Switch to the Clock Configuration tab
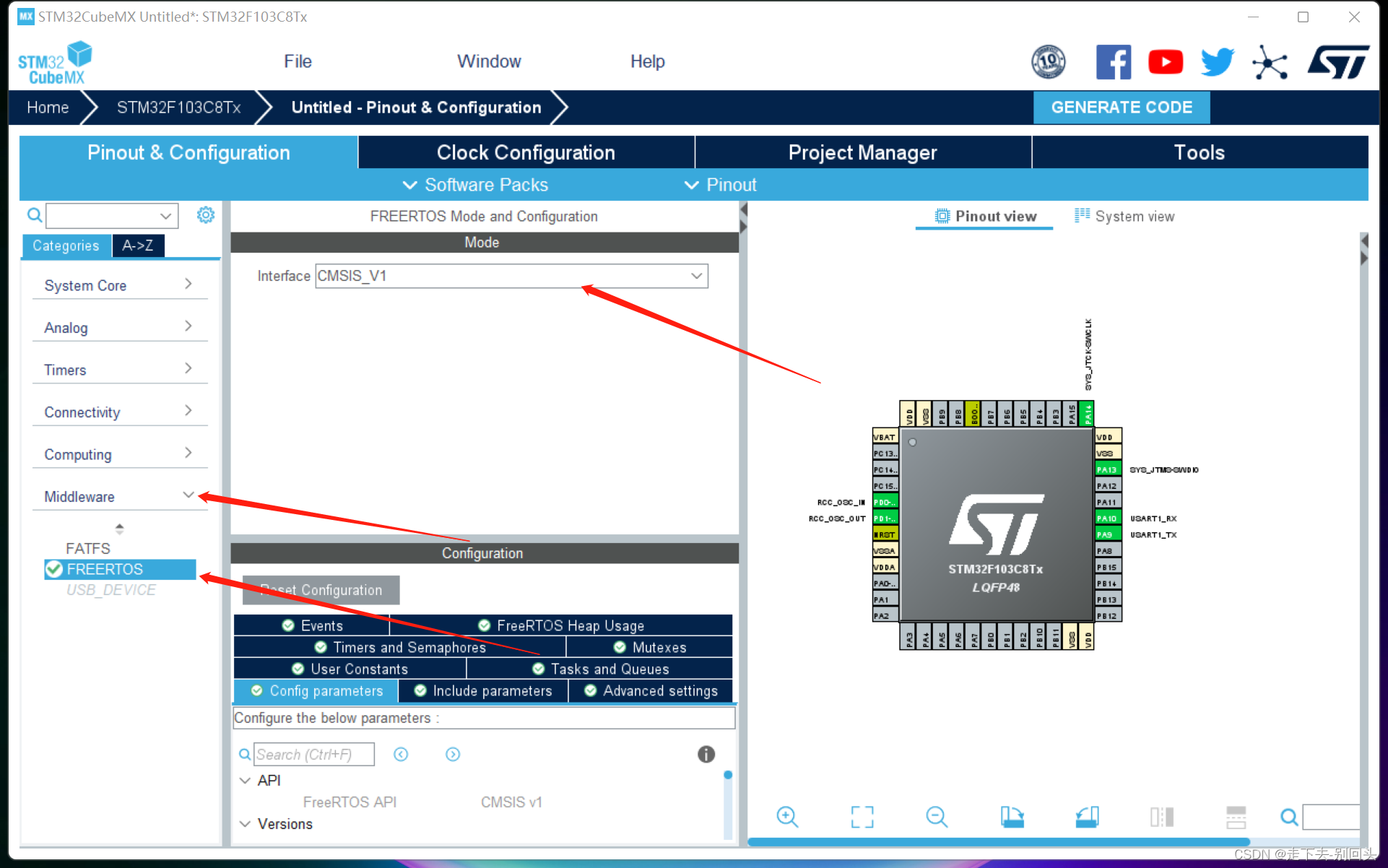Screen dimensions: 1388x868 525,152
